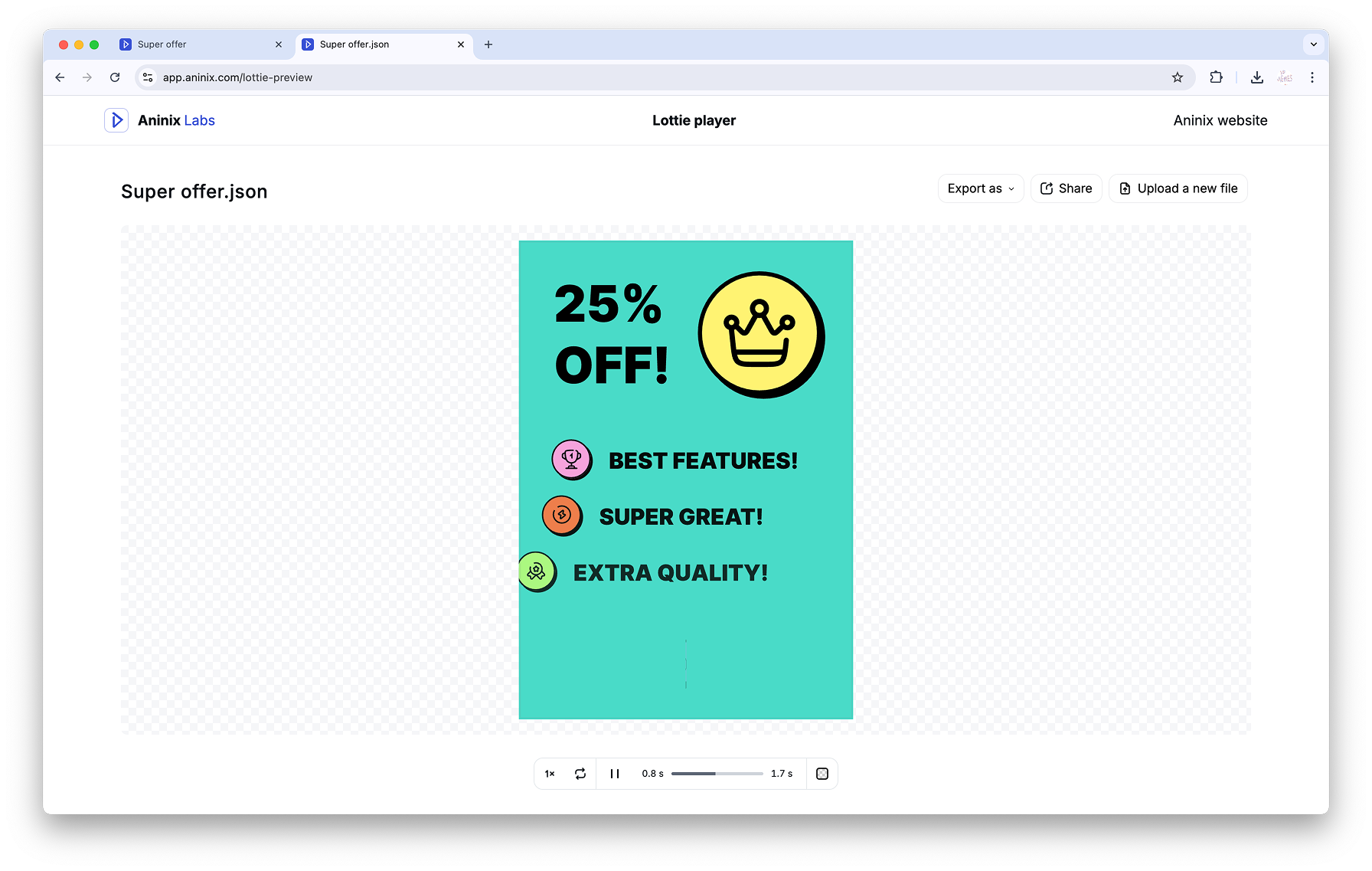Open a new browser tab
Screen dimensions: 1372x871
[488, 44]
